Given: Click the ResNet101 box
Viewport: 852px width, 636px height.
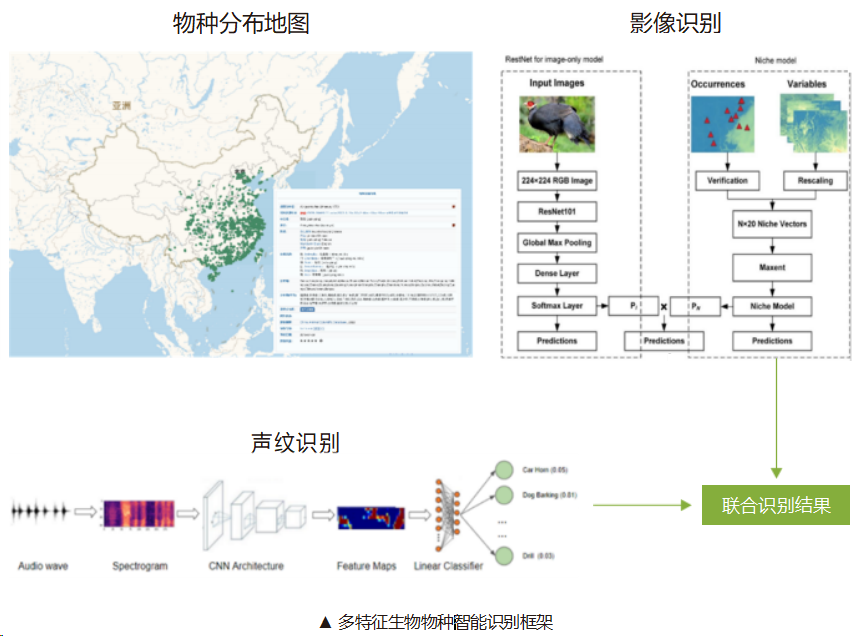Looking at the screenshot, I should tap(556, 212).
